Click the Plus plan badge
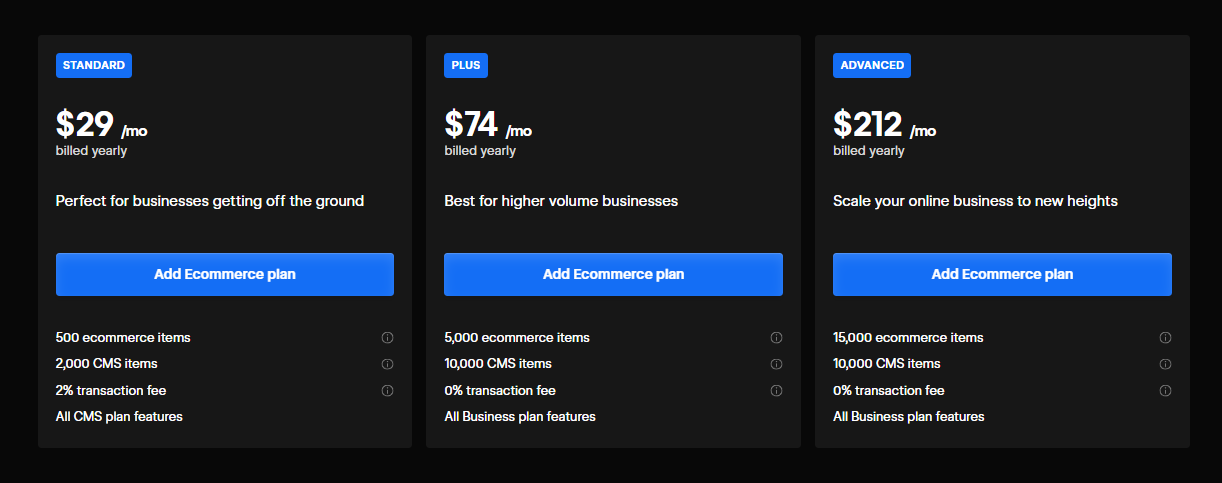The height and width of the screenshot is (483, 1222). pyautogui.click(x=466, y=65)
